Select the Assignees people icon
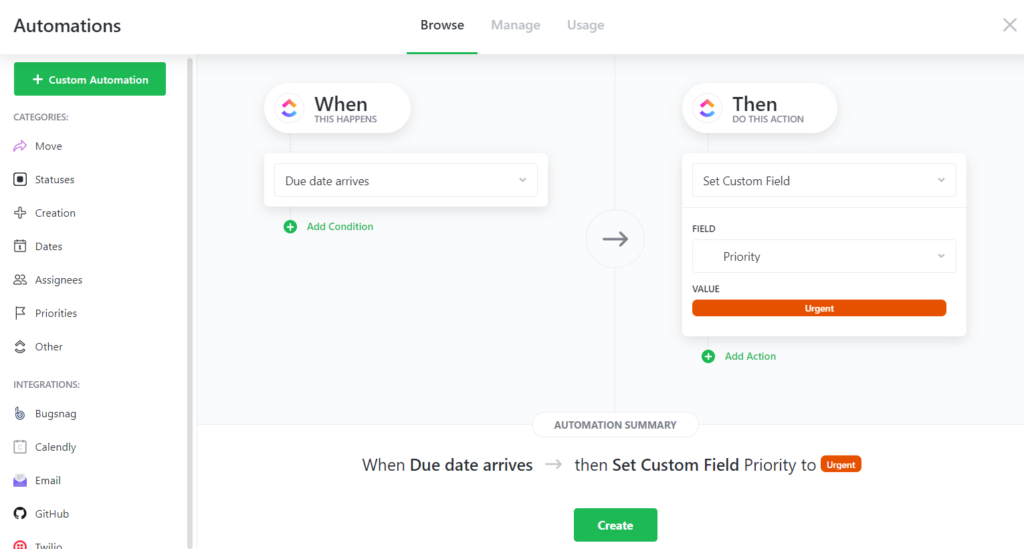The width and height of the screenshot is (1024, 549). [20, 280]
